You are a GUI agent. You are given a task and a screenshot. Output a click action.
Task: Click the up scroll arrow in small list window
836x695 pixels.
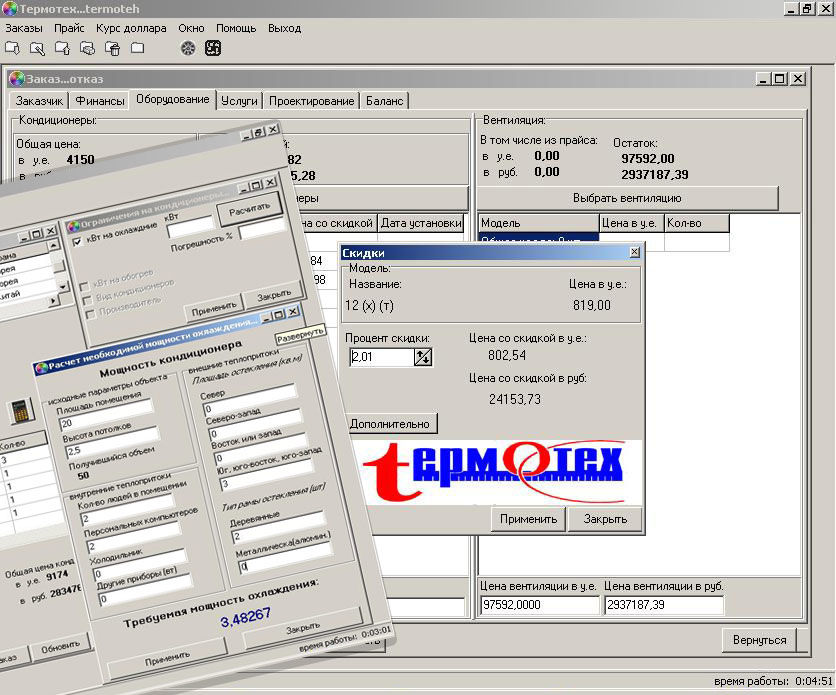[53, 246]
